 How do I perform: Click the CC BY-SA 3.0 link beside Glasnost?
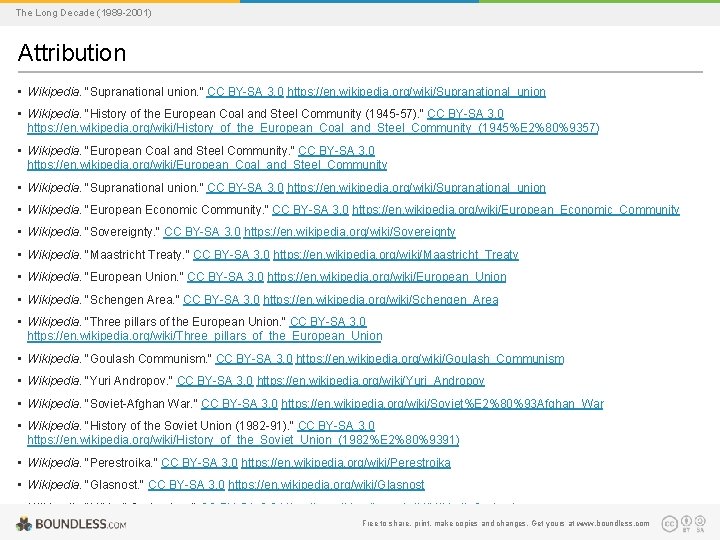click(x=186, y=485)
